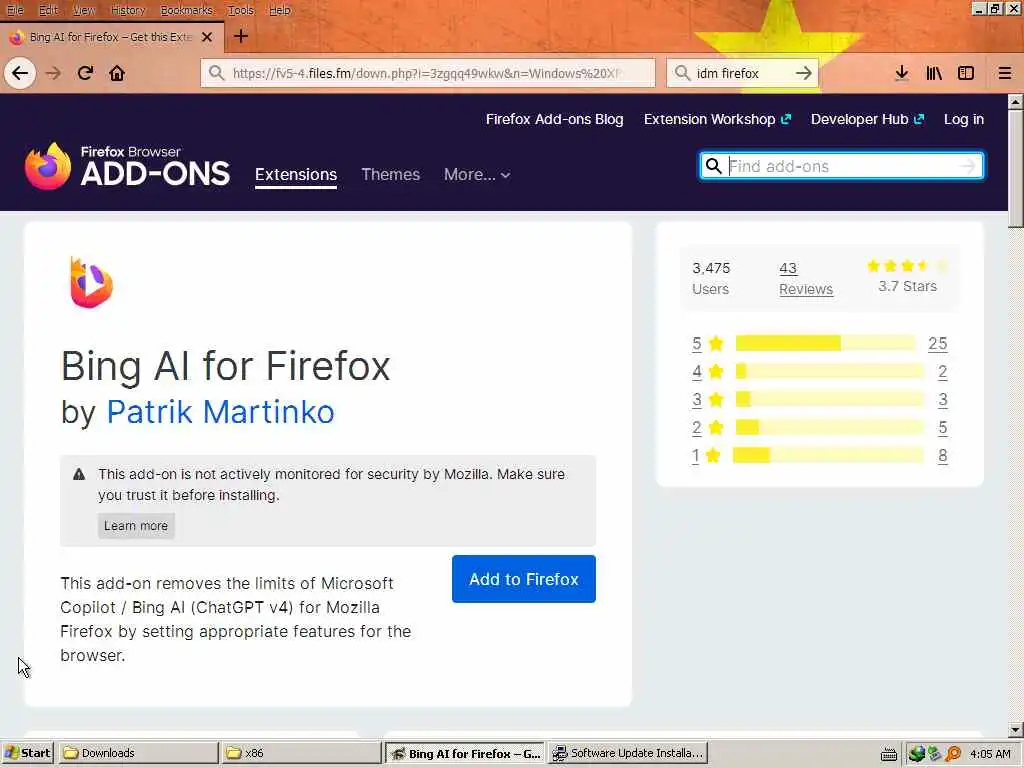Image resolution: width=1024 pixels, height=768 pixels.
Task: Open the Developer Hub link
Action: (x=867, y=120)
